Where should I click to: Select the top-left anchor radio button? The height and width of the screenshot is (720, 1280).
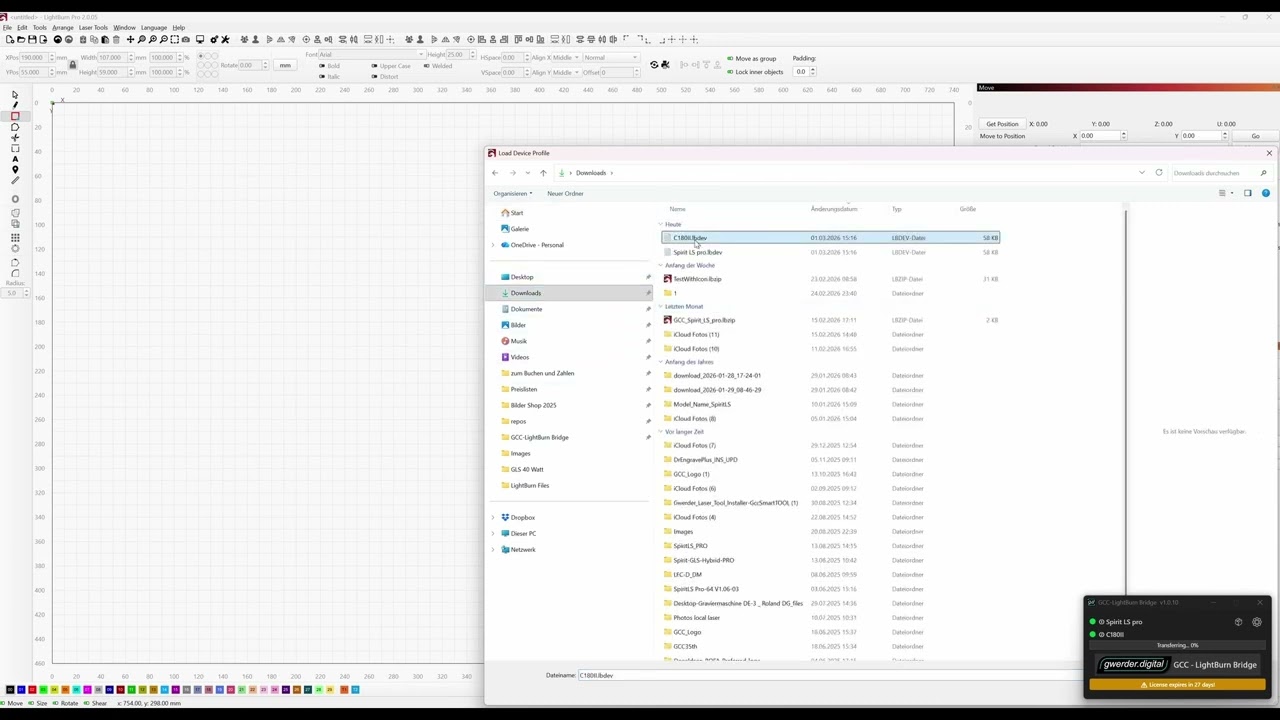pyautogui.click(x=201, y=57)
